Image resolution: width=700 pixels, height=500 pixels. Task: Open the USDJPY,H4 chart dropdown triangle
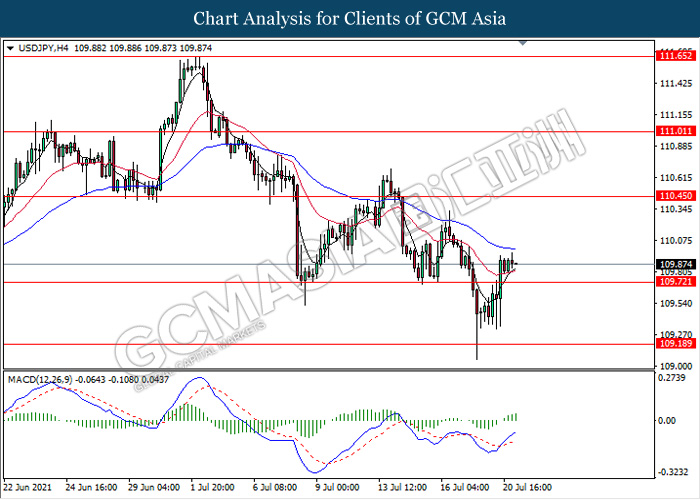click(x=11, y=48)
